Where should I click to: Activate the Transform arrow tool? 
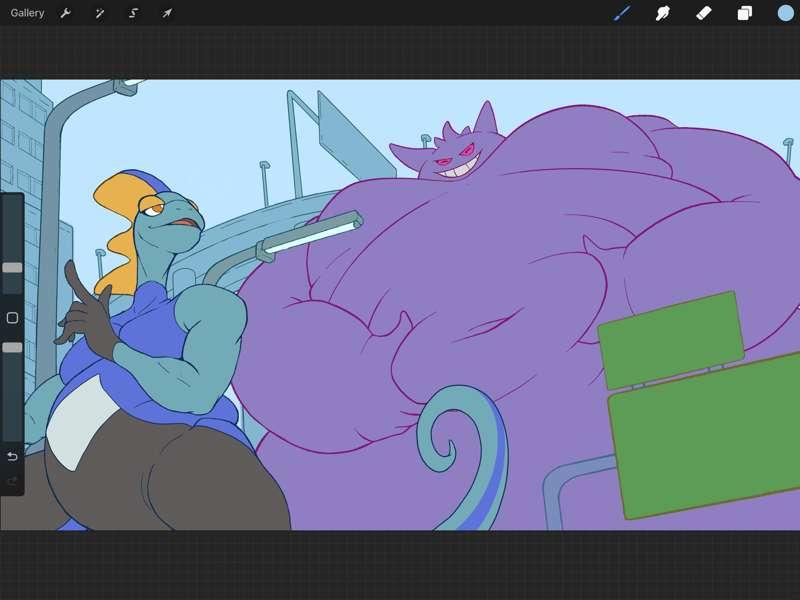coord(167,13)
